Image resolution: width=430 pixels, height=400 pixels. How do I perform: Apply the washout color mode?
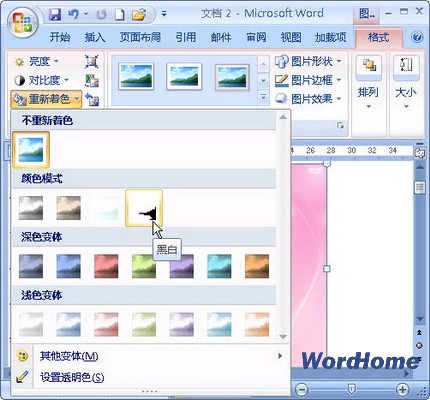[106, 208]
